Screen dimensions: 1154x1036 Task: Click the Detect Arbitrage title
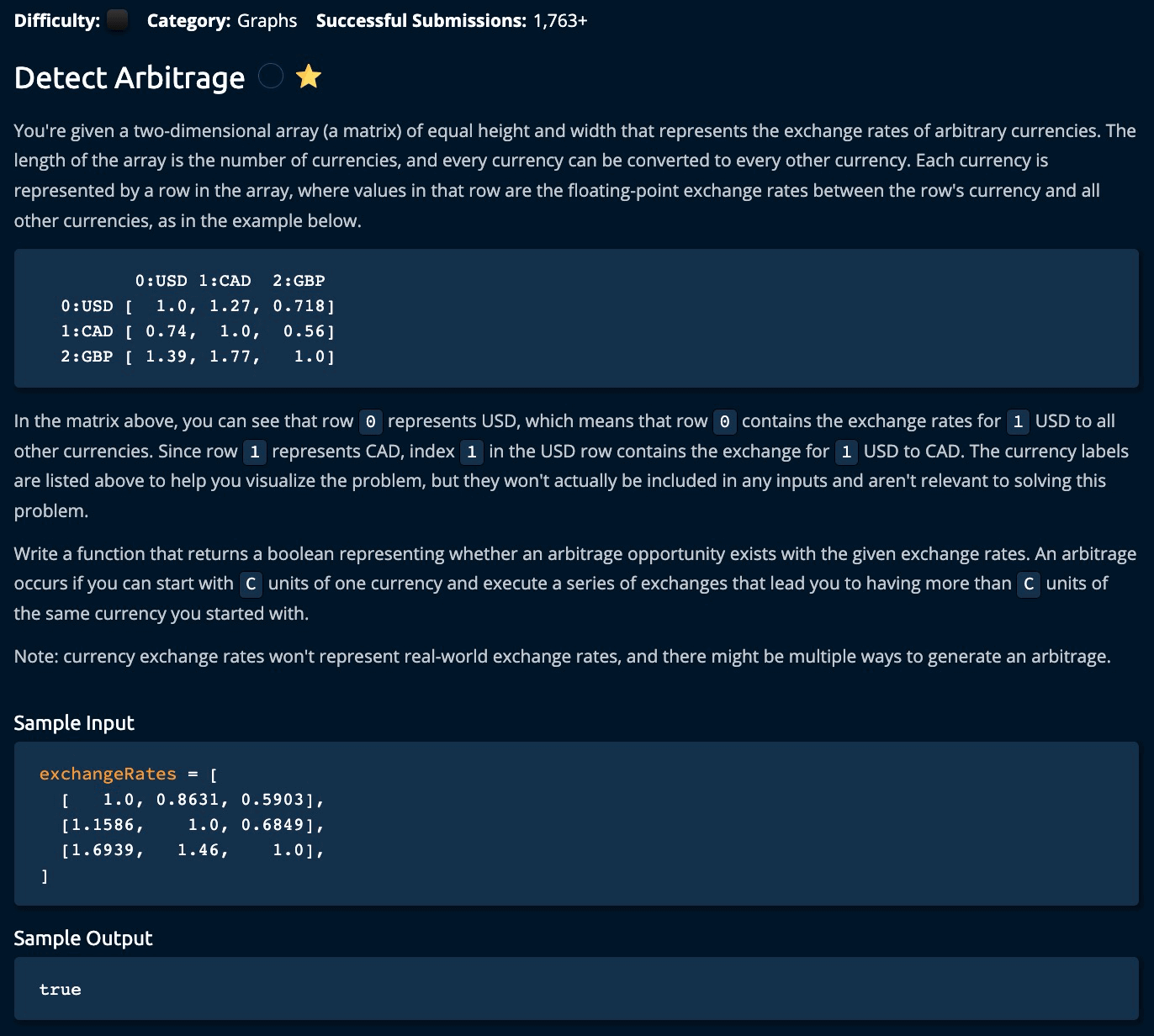click(130, 77)
